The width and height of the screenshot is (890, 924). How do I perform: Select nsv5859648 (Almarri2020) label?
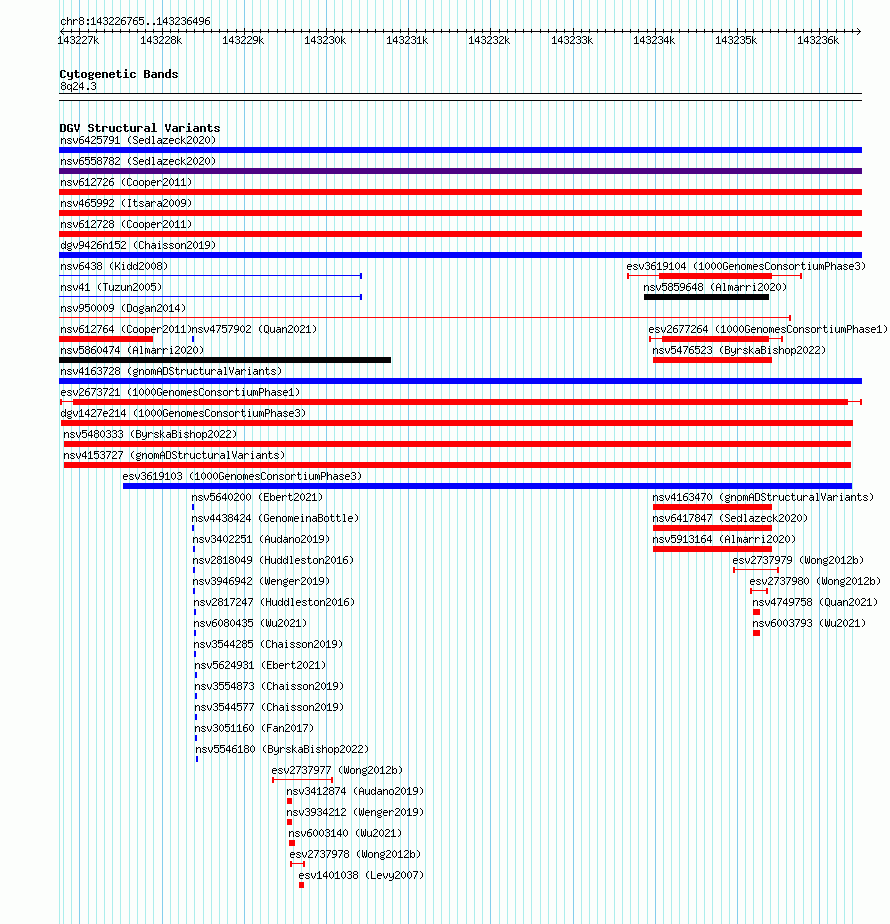pos(715,288)
